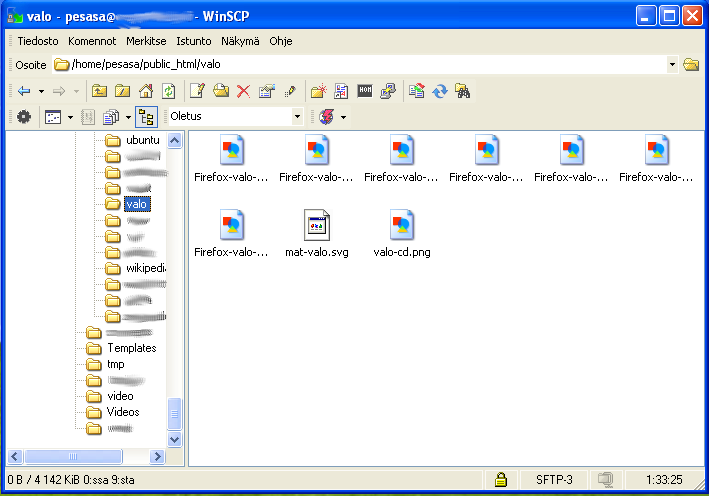Open the Tiedosto menu
This screenshot has width=709, height=496.
coord(38,41)
